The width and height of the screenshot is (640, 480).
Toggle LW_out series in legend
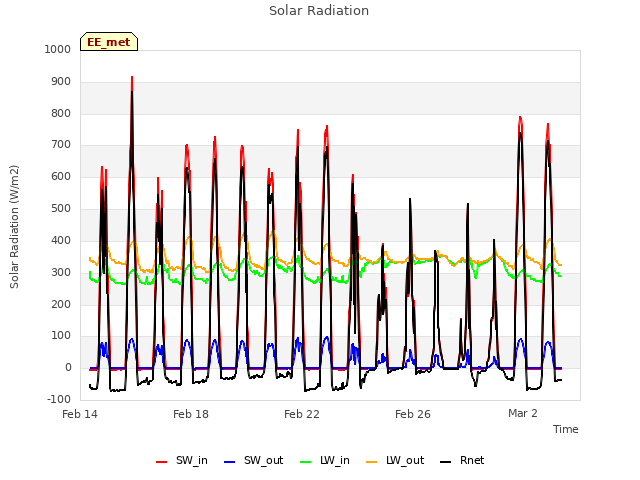395,461
